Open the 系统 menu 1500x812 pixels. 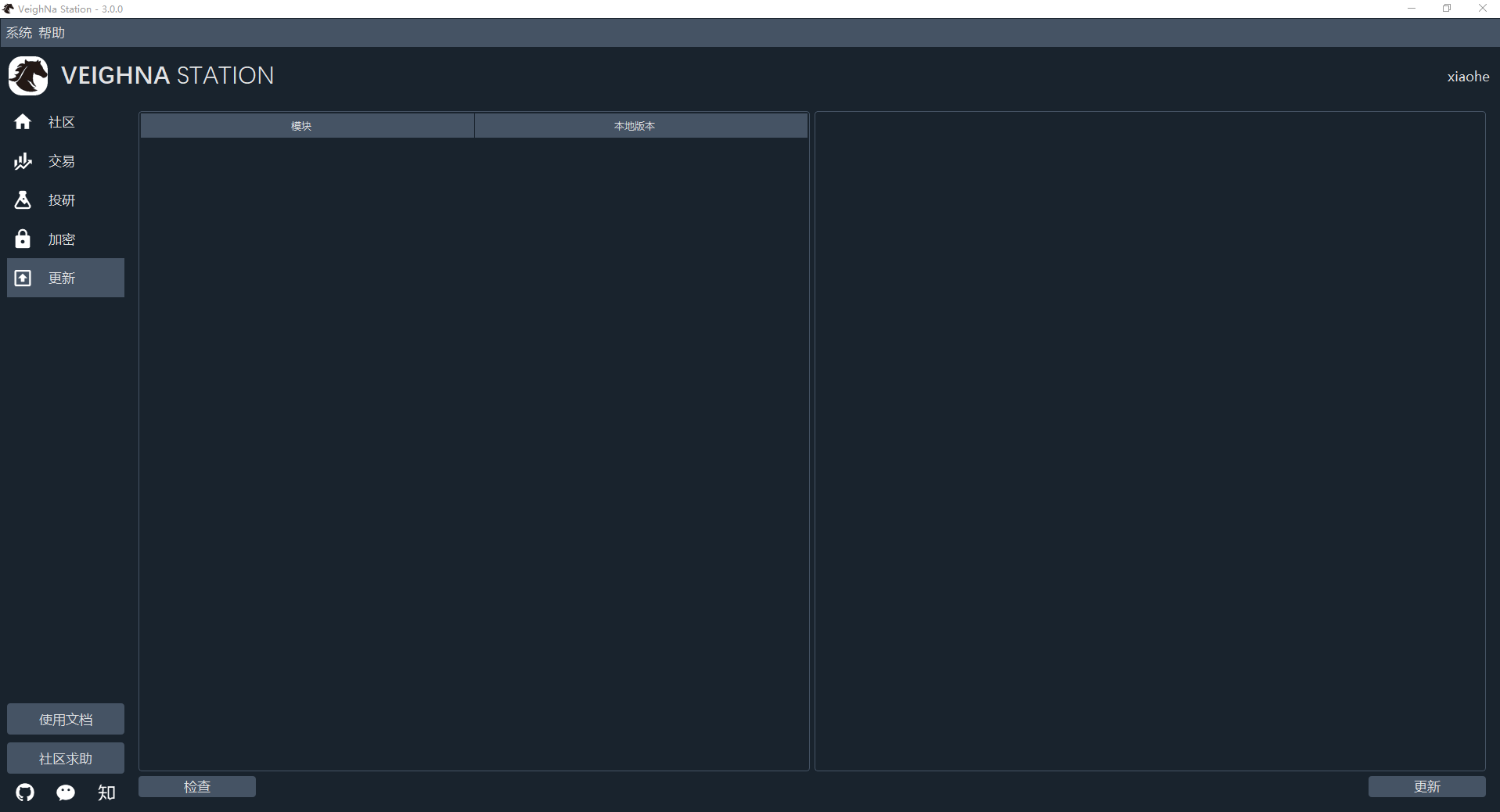click(x=17, y=32)
